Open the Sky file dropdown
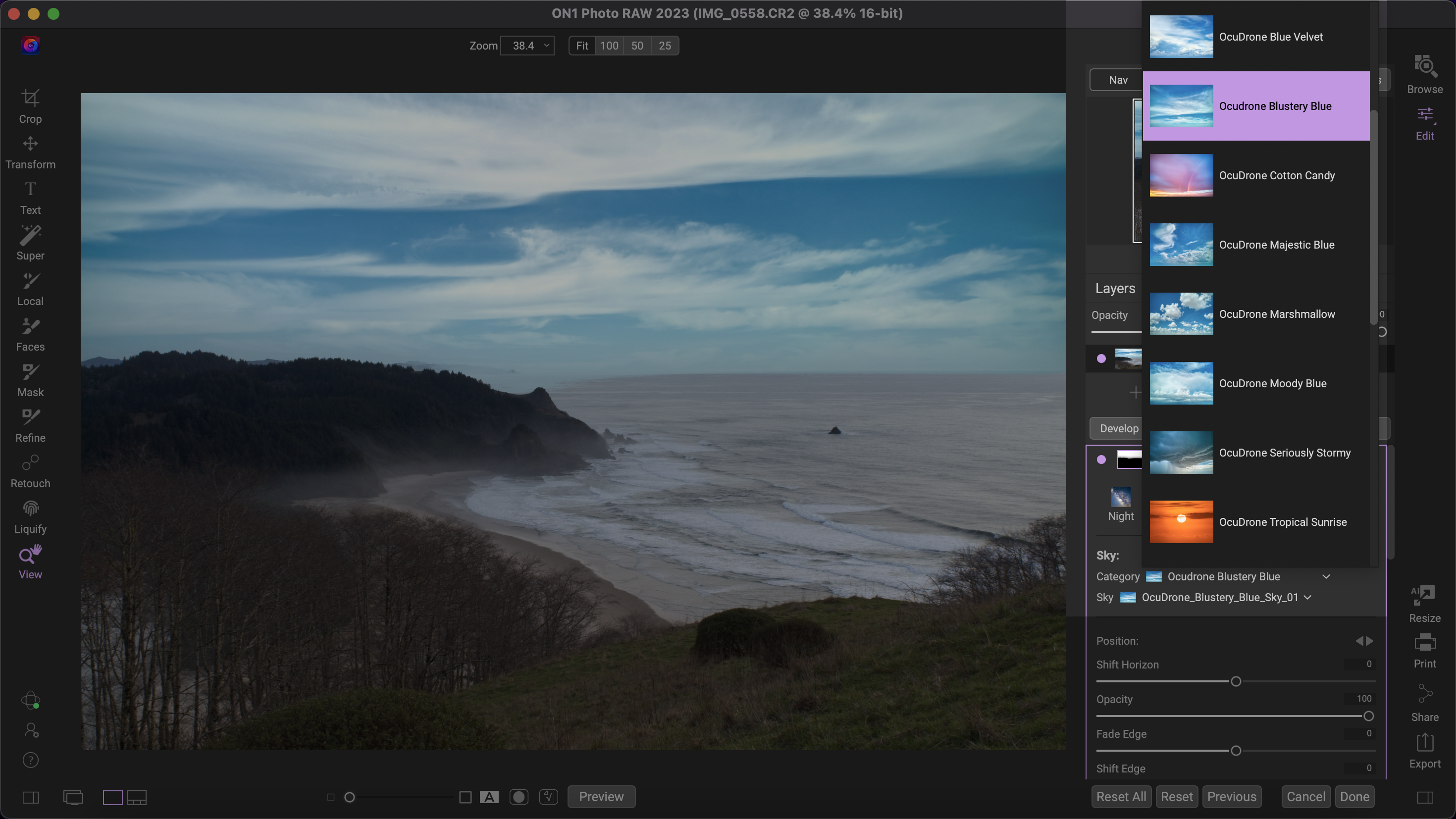This screenshot has width=1456, height=819. 1307,598
